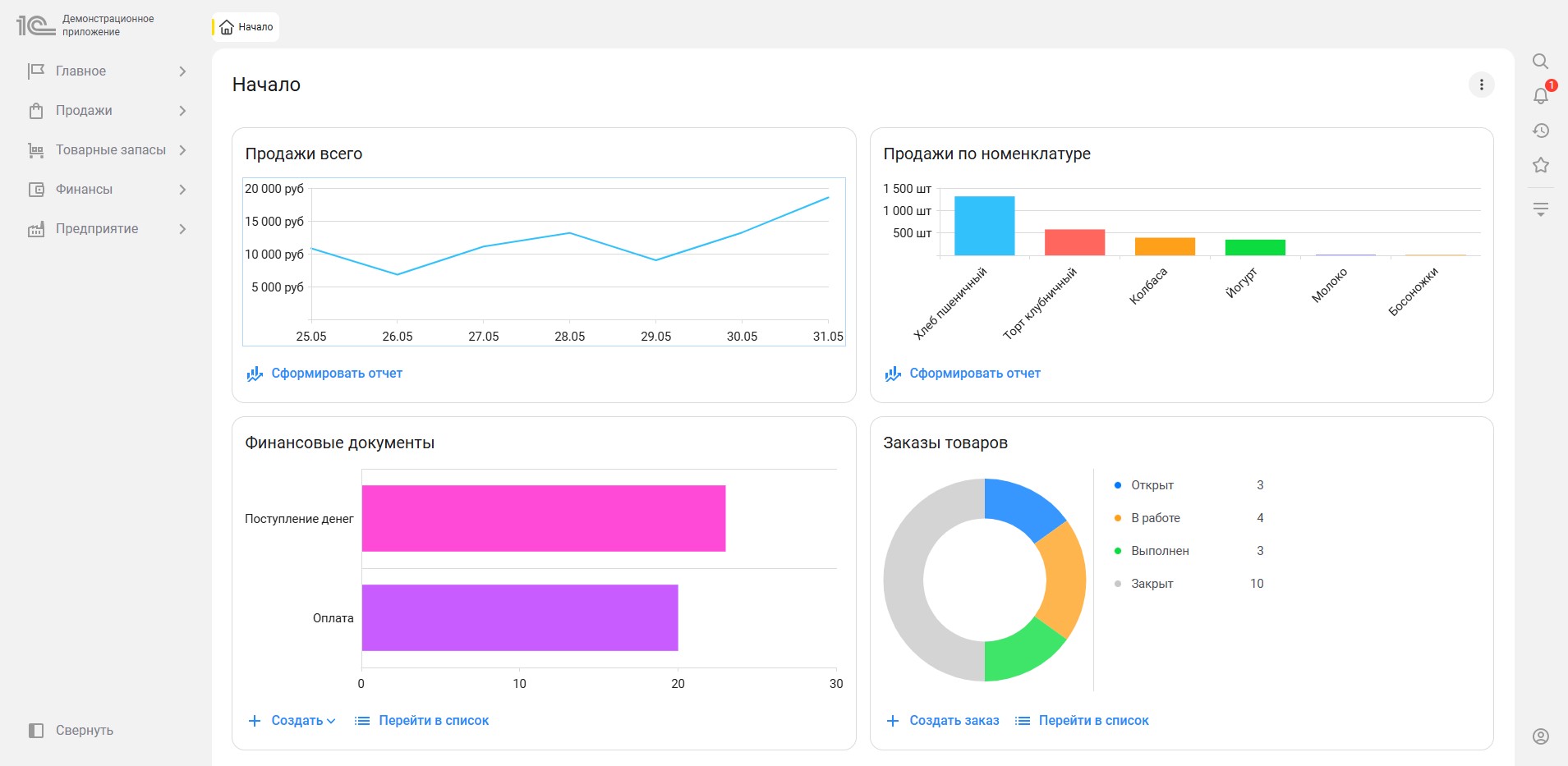1568x766 pixels.
Task: Collapse sidebar with Свернуть
Action: pos(71,730)
